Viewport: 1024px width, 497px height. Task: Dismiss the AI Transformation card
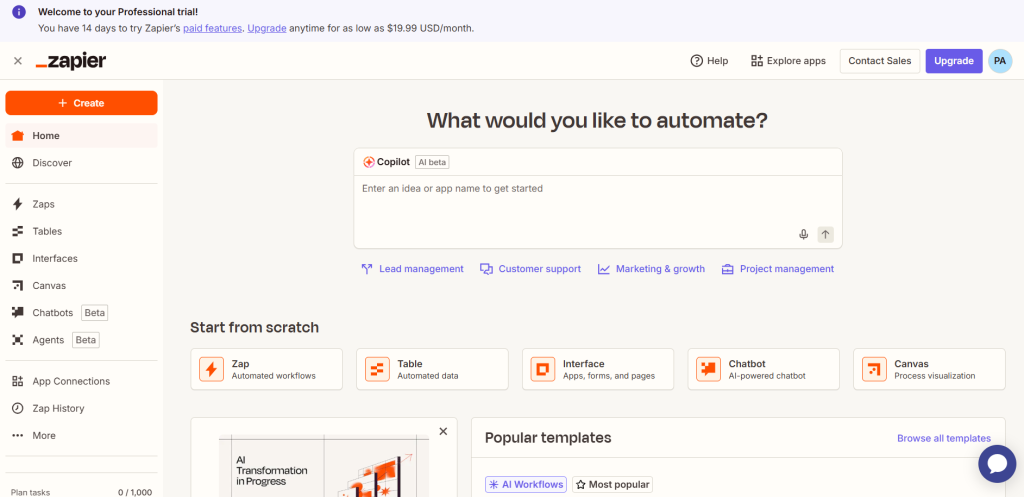click(x=443, y=431)
